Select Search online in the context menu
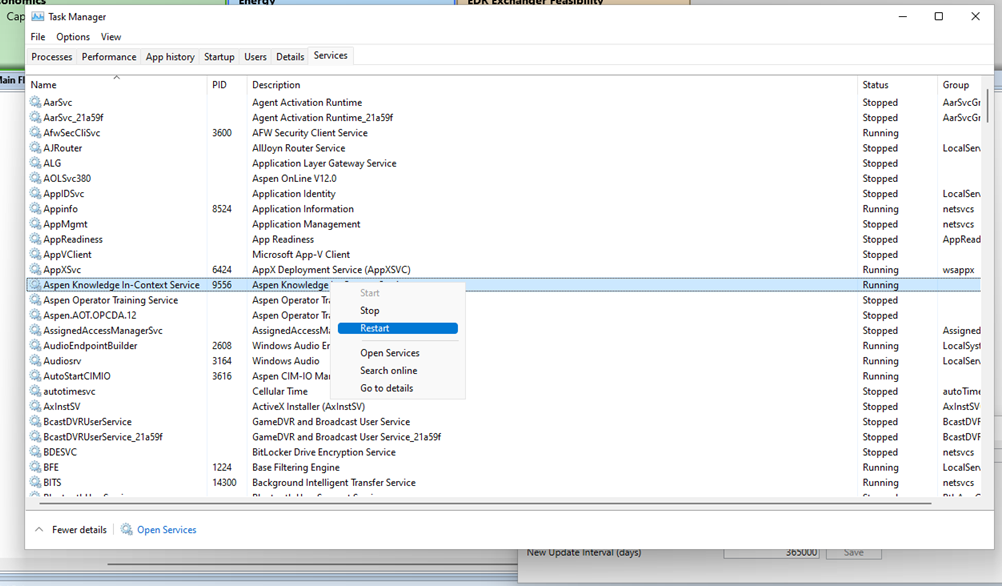1002x586 pixels. tap(389, 371)
